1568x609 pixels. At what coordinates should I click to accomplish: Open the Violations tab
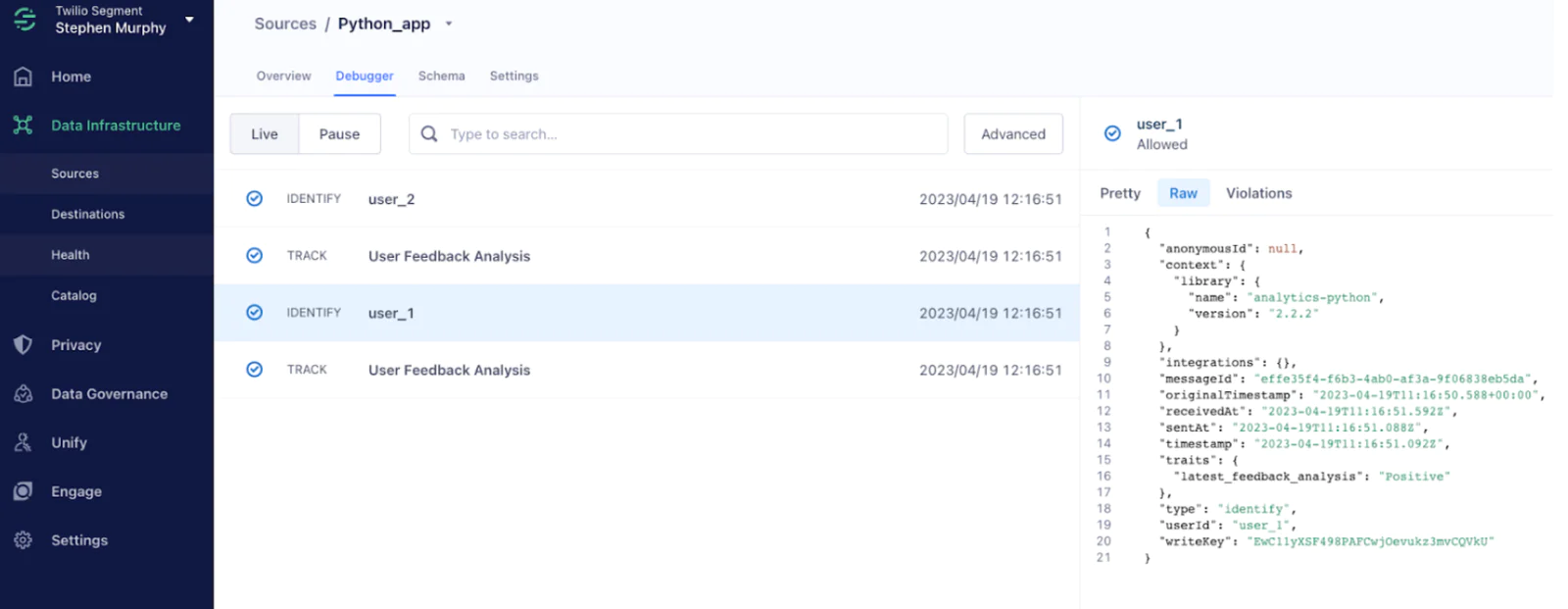(x=1258, y=193)
